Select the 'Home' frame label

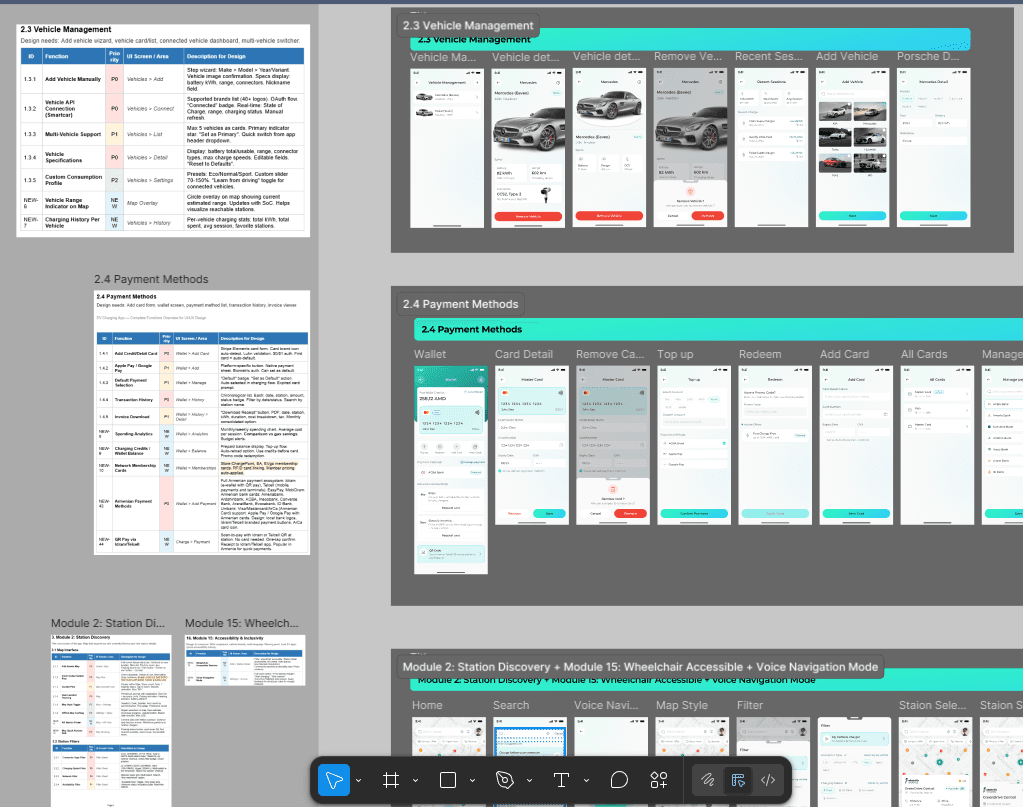coord(427,705)
